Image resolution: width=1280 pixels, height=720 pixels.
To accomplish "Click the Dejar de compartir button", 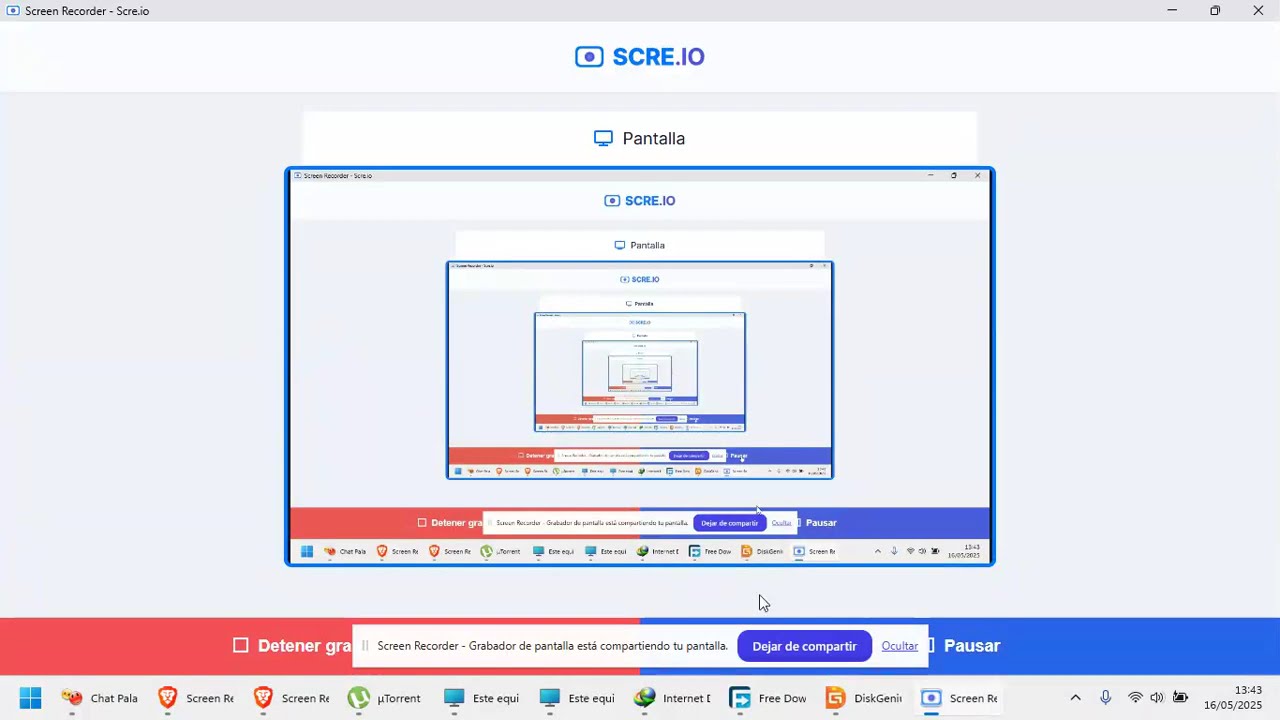I will pos(804,646).
